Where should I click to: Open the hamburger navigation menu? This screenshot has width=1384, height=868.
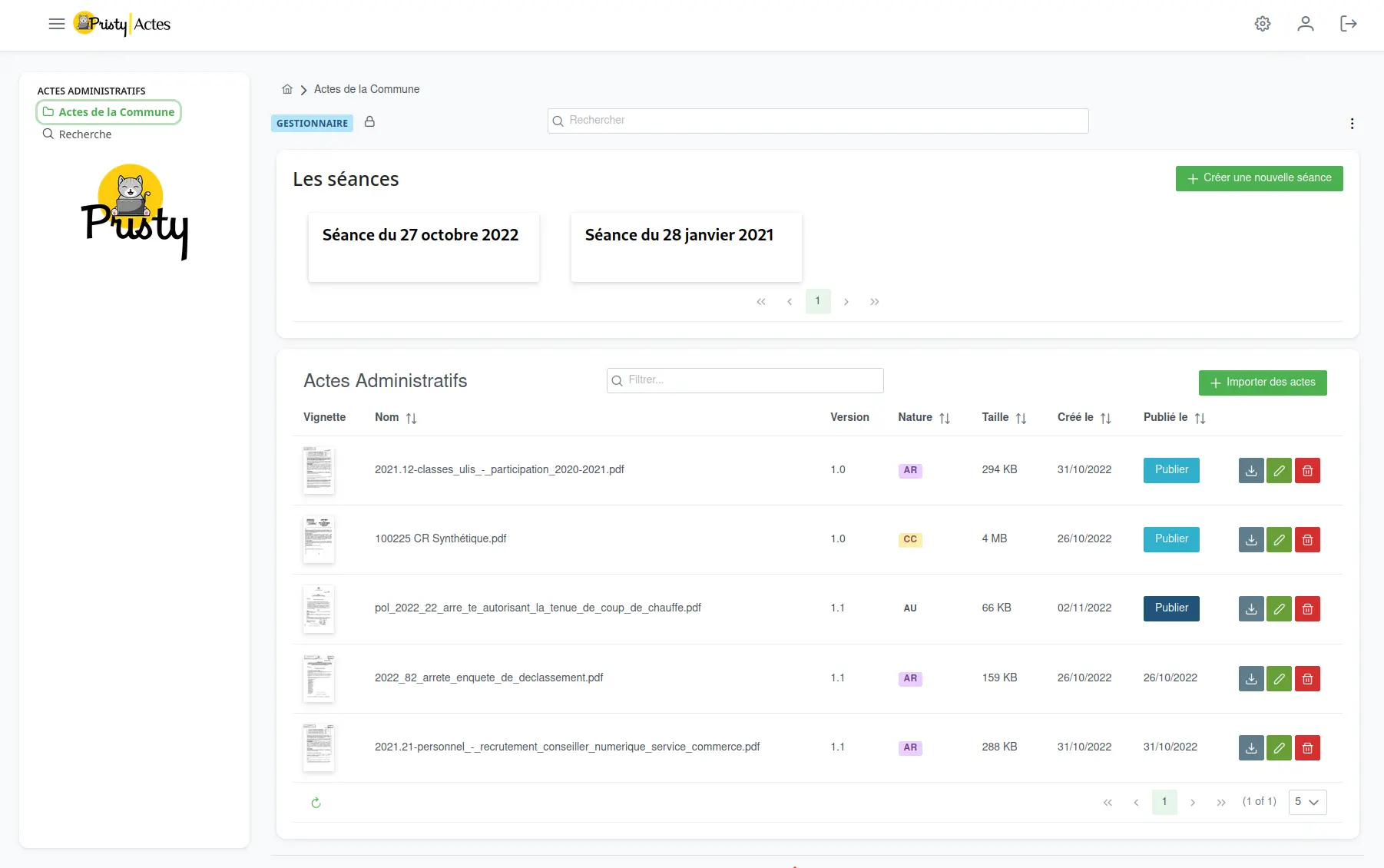57,24
